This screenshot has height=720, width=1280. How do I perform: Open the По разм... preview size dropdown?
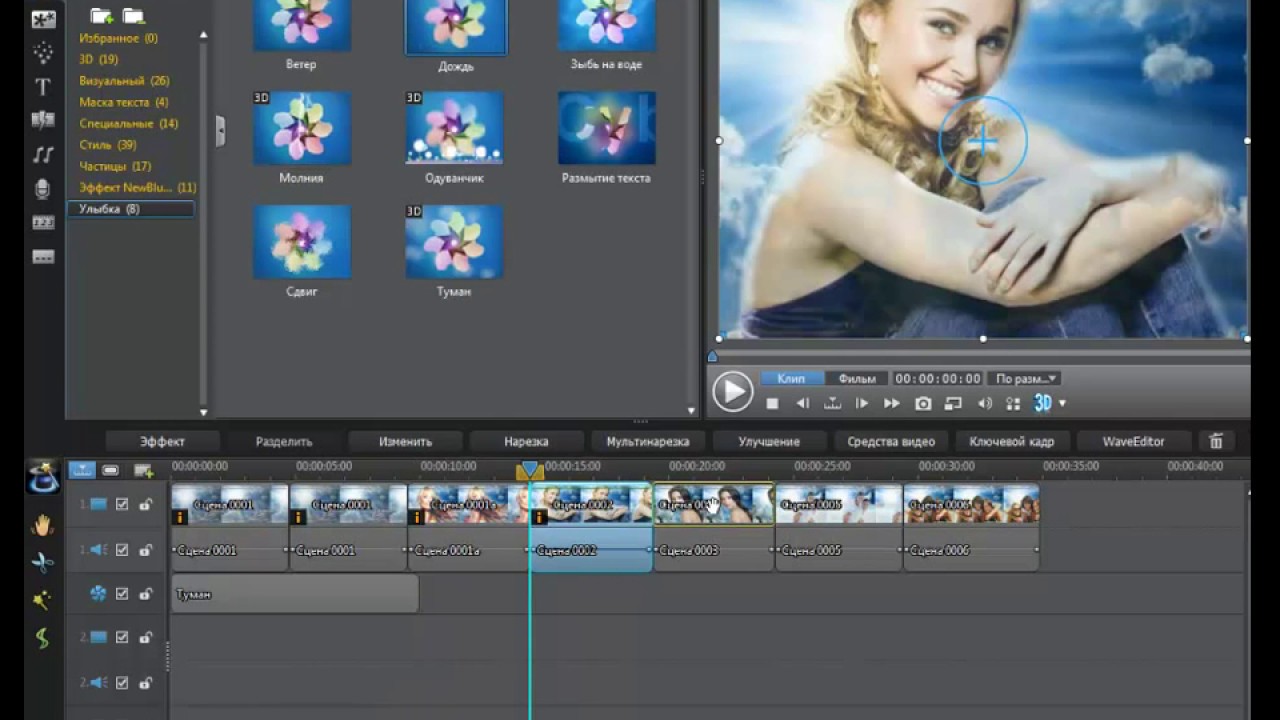(1025, 379)
